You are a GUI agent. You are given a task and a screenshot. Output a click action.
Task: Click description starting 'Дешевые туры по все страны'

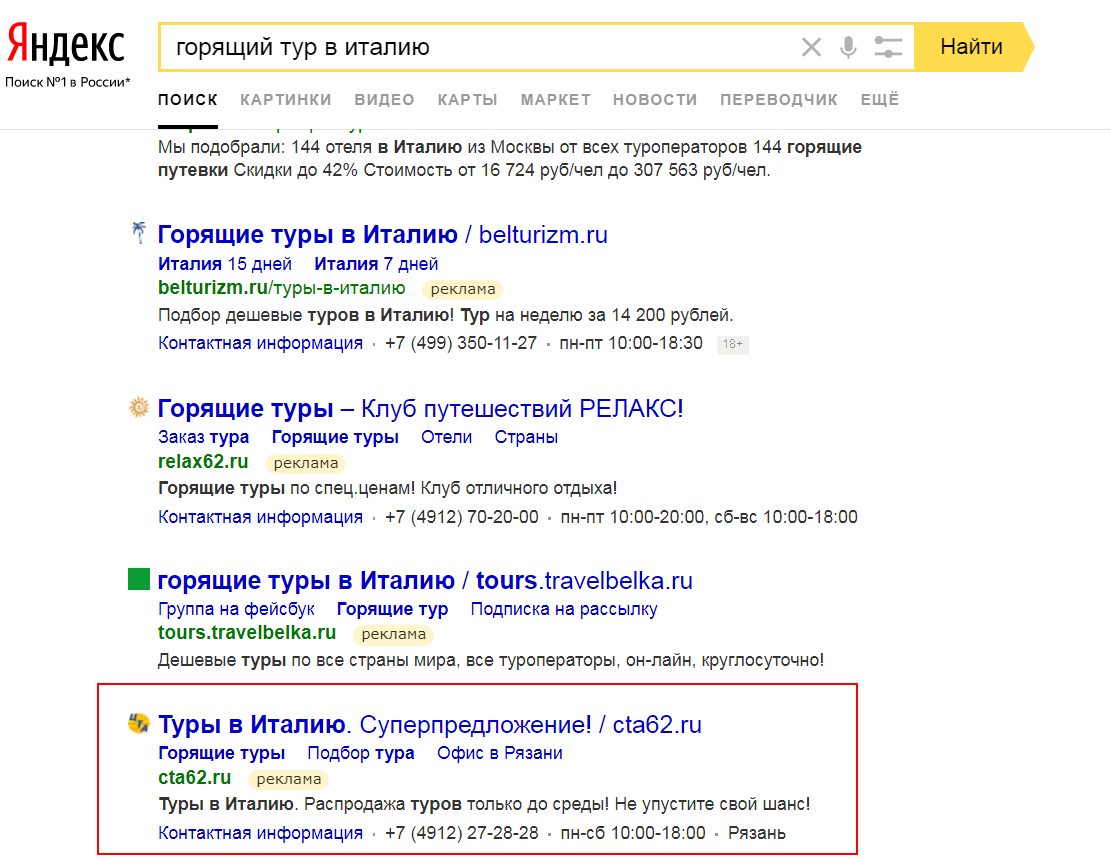pos(490,661)
